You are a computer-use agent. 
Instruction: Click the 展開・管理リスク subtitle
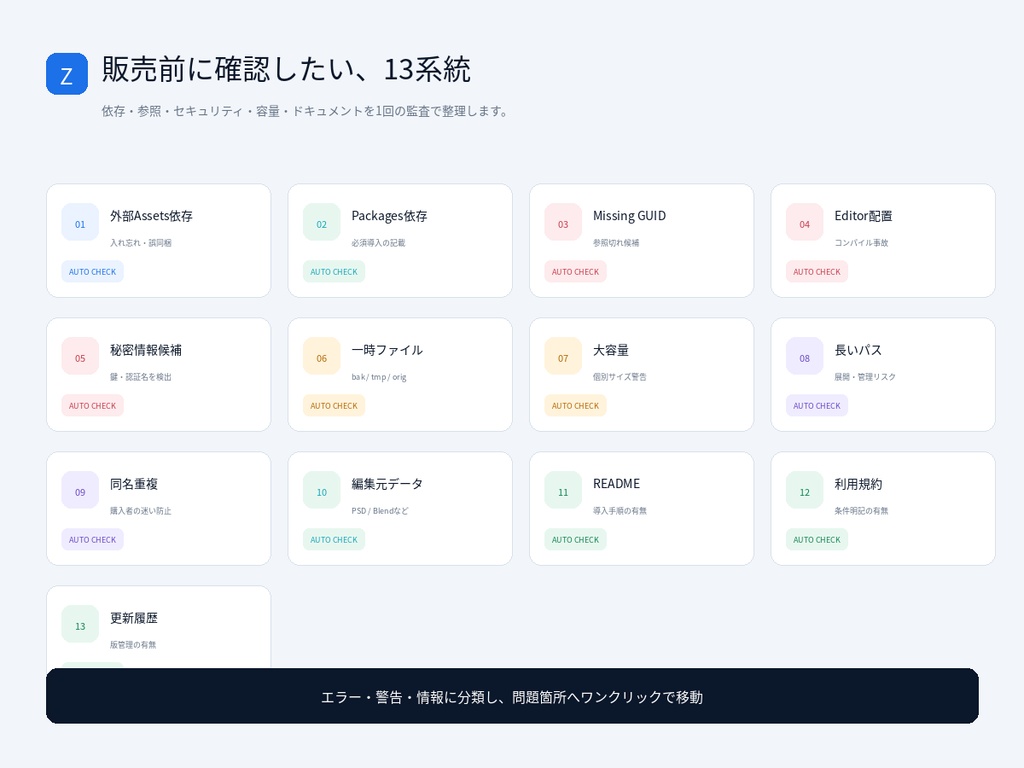tap(865, 377)
